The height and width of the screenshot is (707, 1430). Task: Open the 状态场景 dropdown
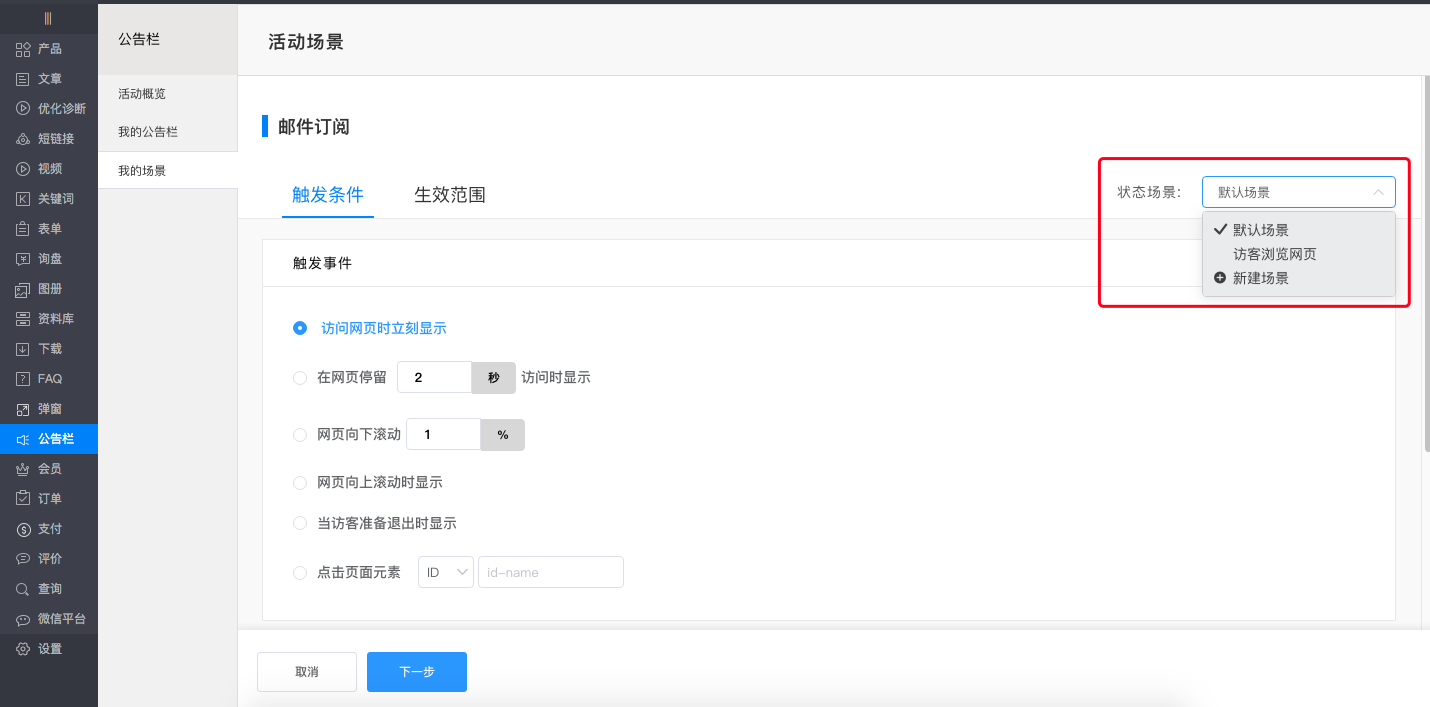[x=1298, y=191]
